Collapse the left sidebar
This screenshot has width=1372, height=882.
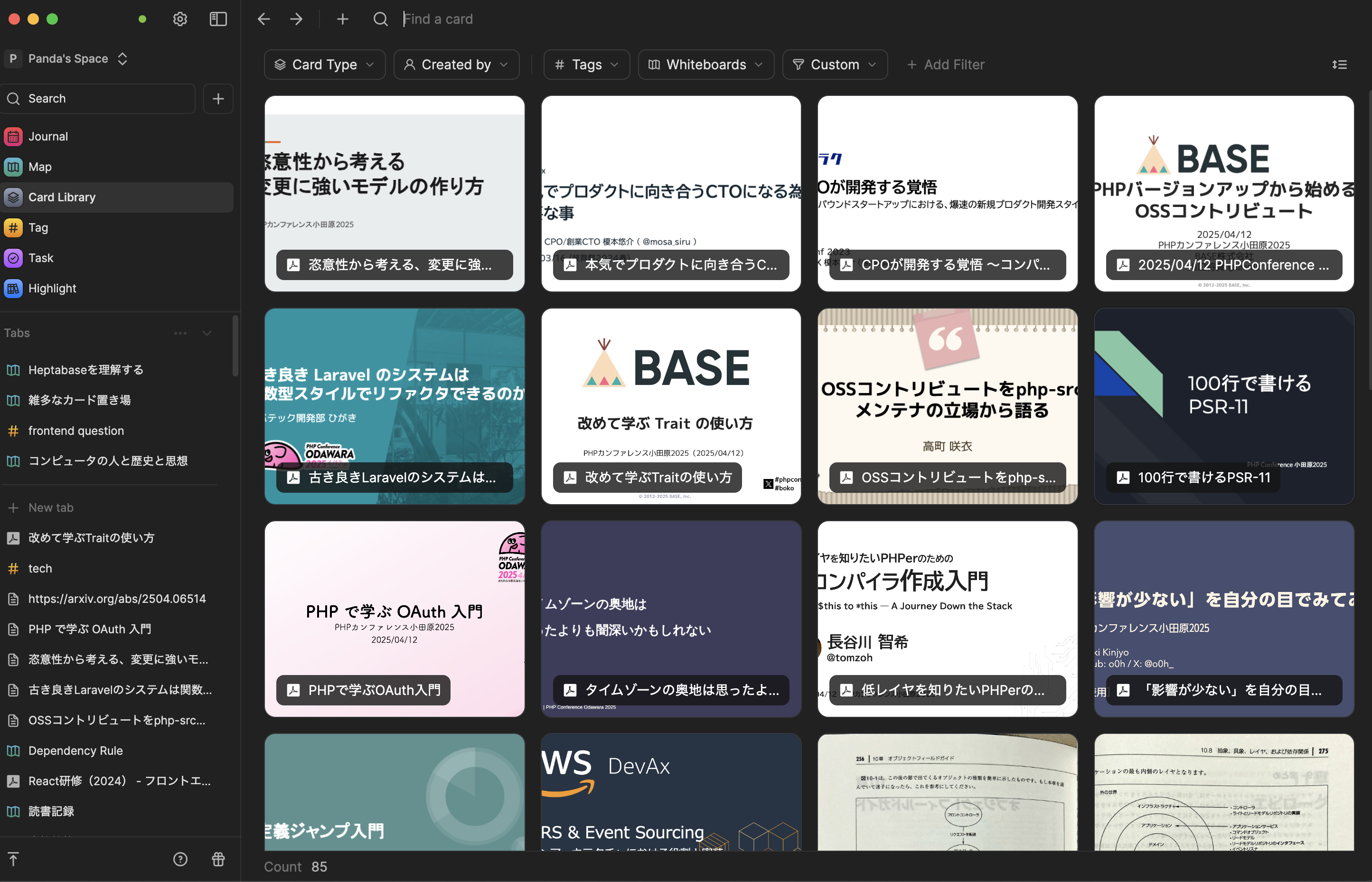click(217, 19)
